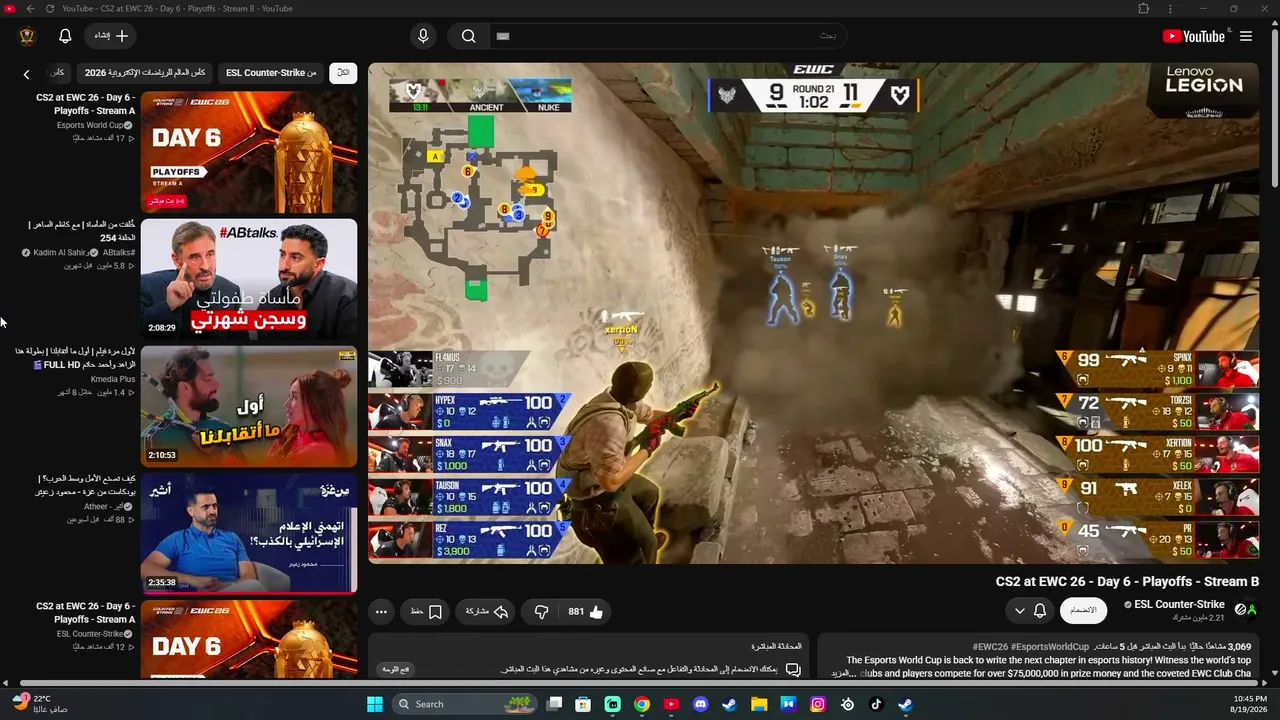Open TikTok from the taskbar
The width and height of the screenshot is (1280, 720).
tap(877, 704)
